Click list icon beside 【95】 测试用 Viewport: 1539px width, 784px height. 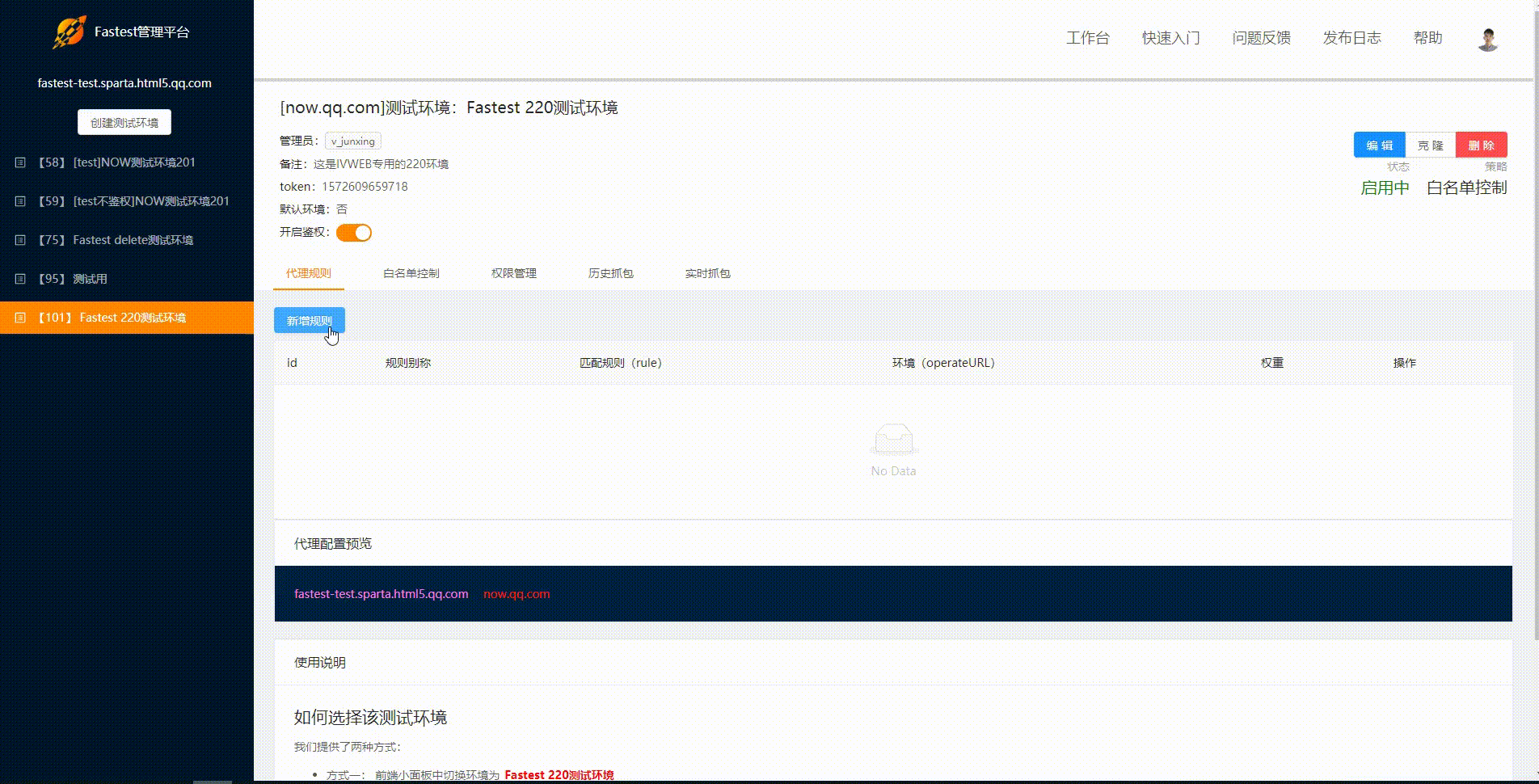(21, 279)
